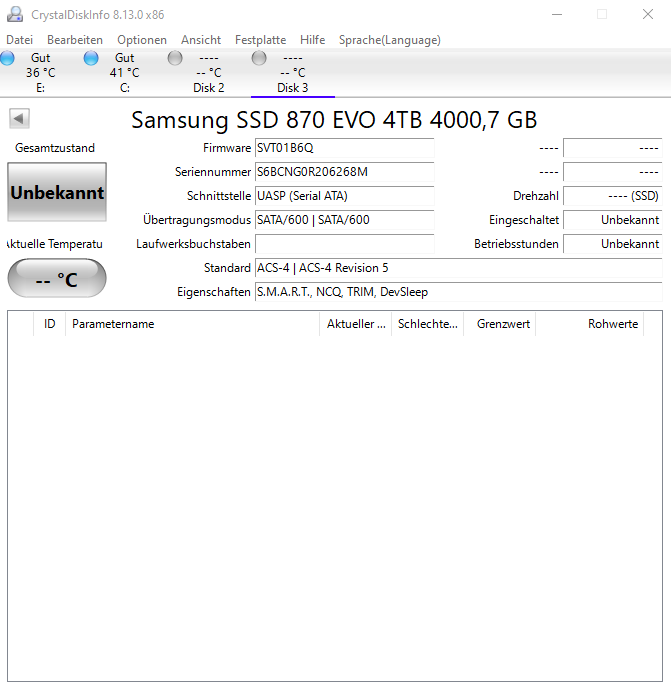Click the Firmware field SVT01B6Q
This screenshot has height=689, width=671.
click(345, 148)
